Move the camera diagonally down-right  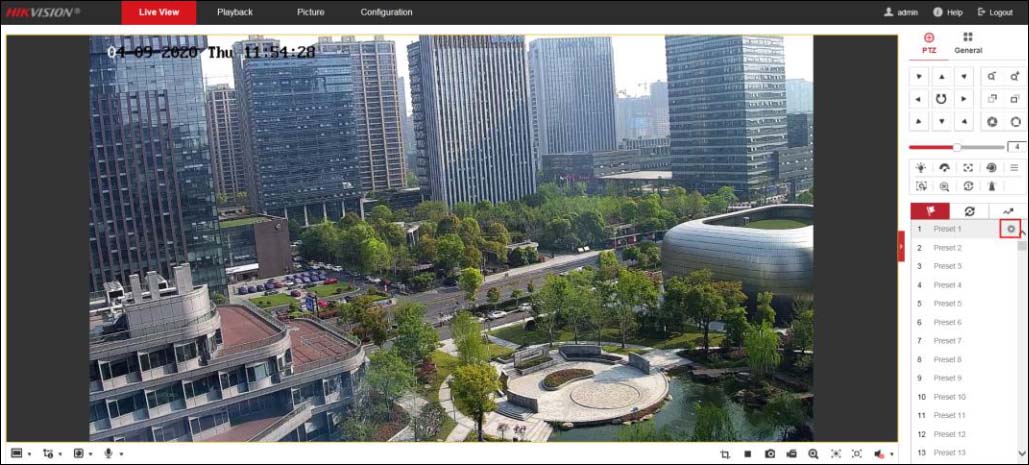pyautogui.click(x=963, y=121)
